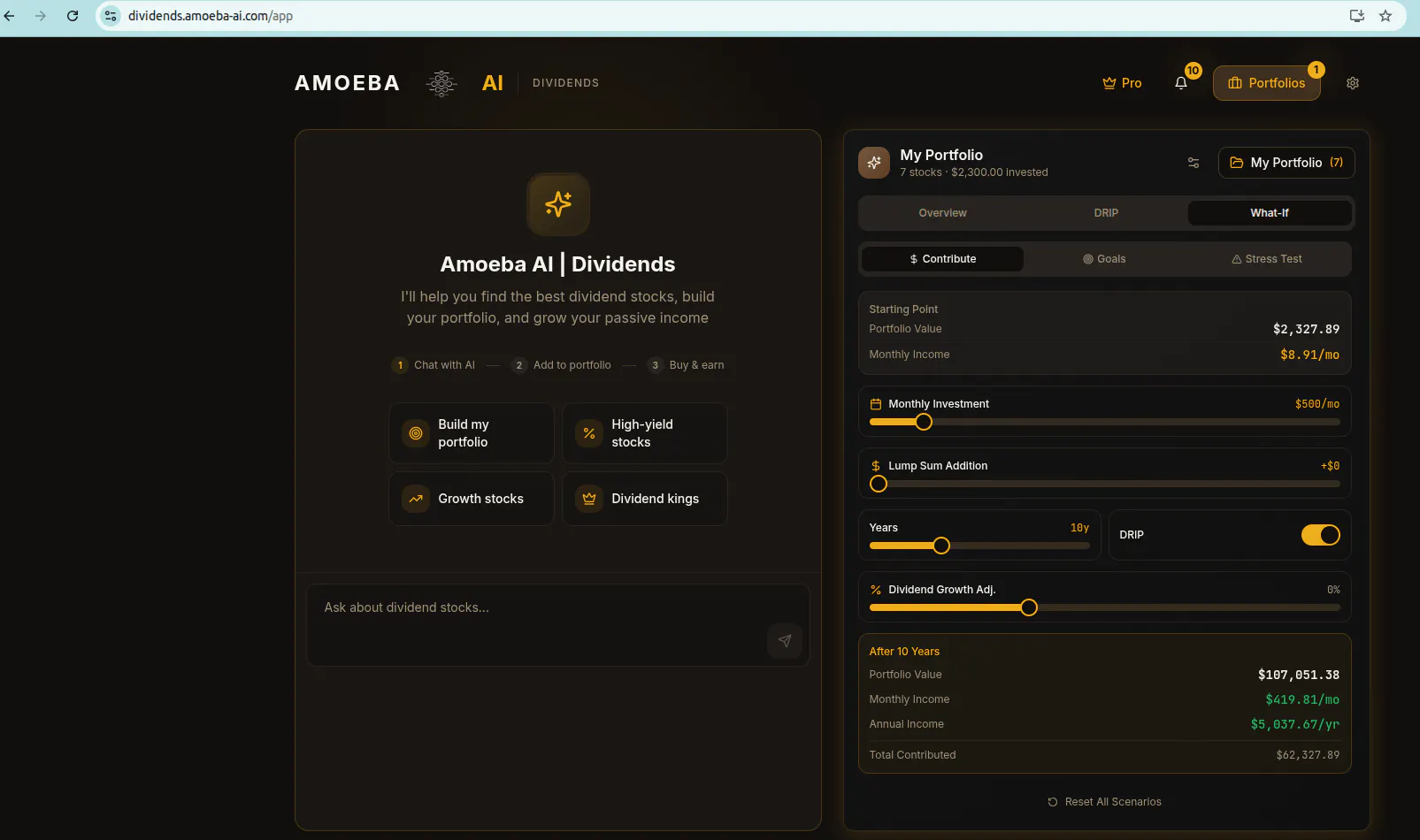This screenshot has height=840, width=1420.
Task: Click the $419.81/mo monthly income value
Action: point(1302,699)
